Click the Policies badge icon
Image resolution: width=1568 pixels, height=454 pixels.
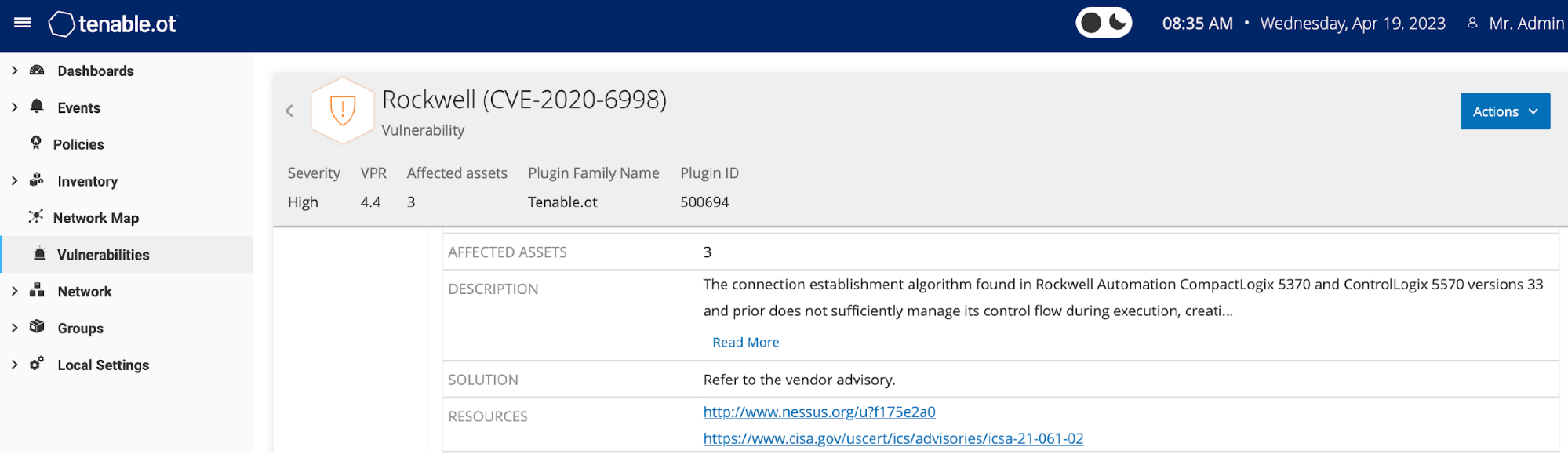point(36,143)
